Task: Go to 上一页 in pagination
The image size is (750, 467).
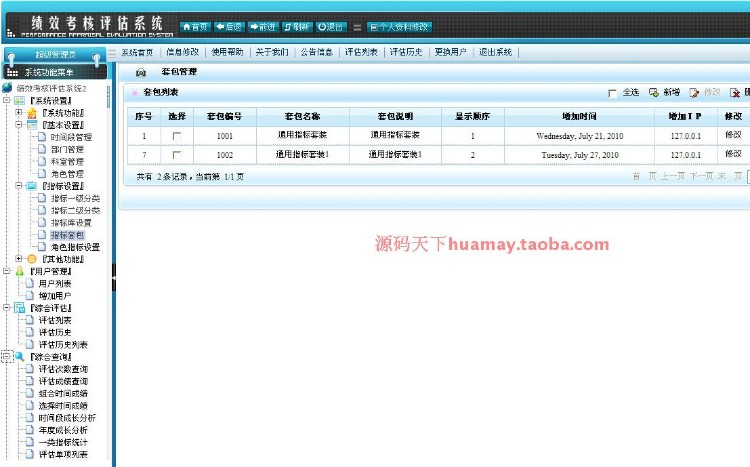Action: pos(673,176)
